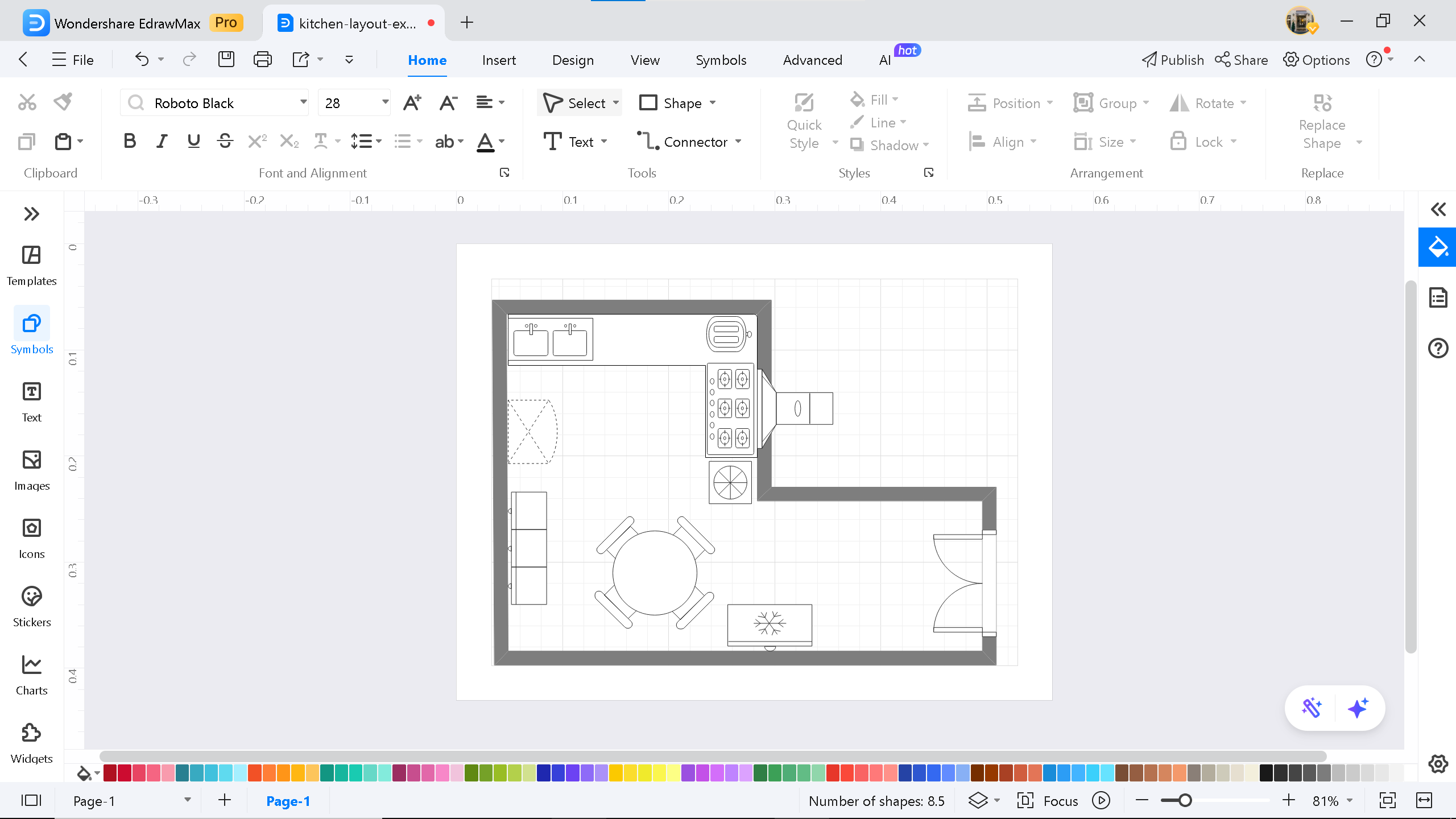Expand the Text tool dropdown
Screen dimensions: 1456x819
(604, 142)
